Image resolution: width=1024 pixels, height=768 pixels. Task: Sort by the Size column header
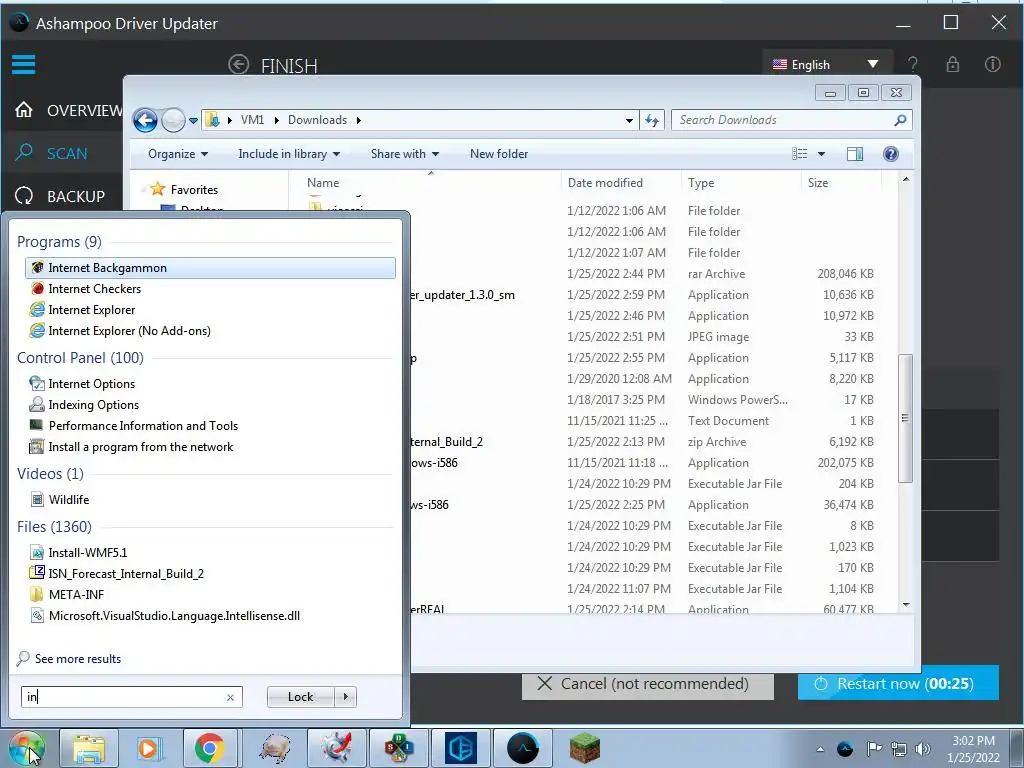841,183
